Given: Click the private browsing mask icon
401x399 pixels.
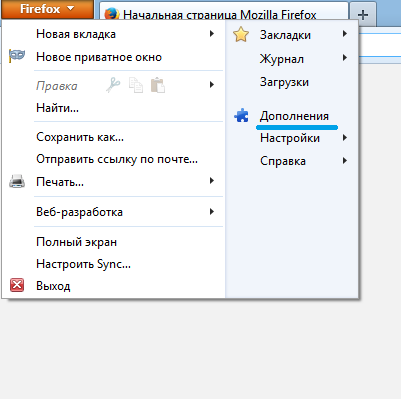Looking at the screenshot, I should click(x=17, y=56).
